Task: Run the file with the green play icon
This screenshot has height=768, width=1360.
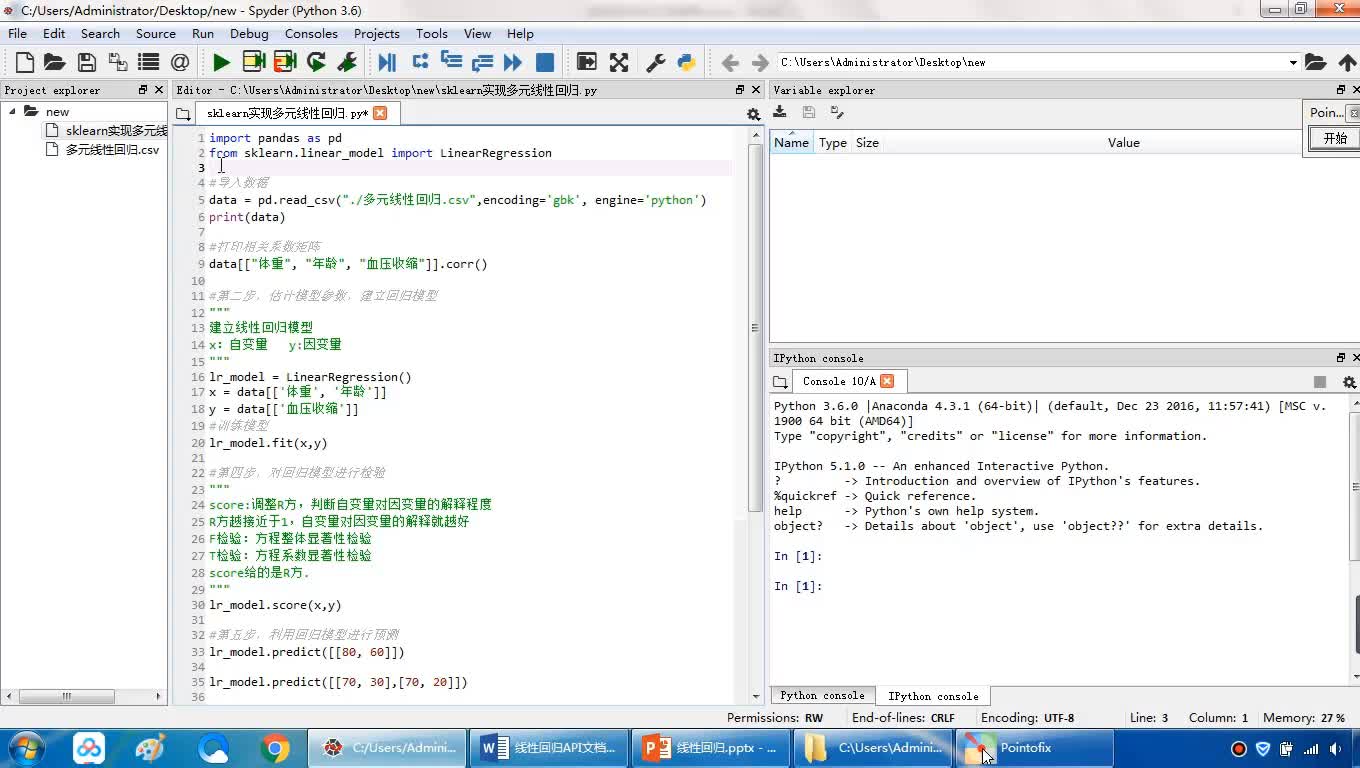Action: [221, 62]
